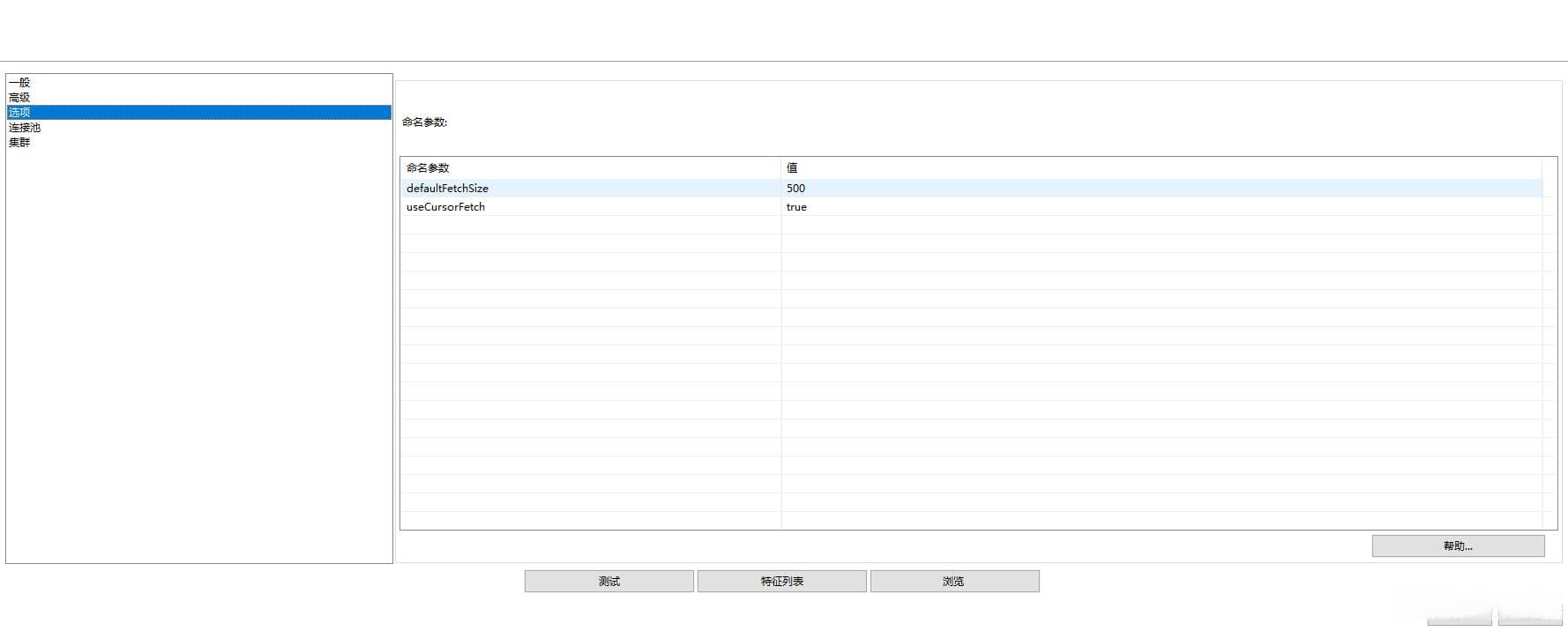Select the 选项 category
1568x631 pixels.
click(x=198, y=113)
